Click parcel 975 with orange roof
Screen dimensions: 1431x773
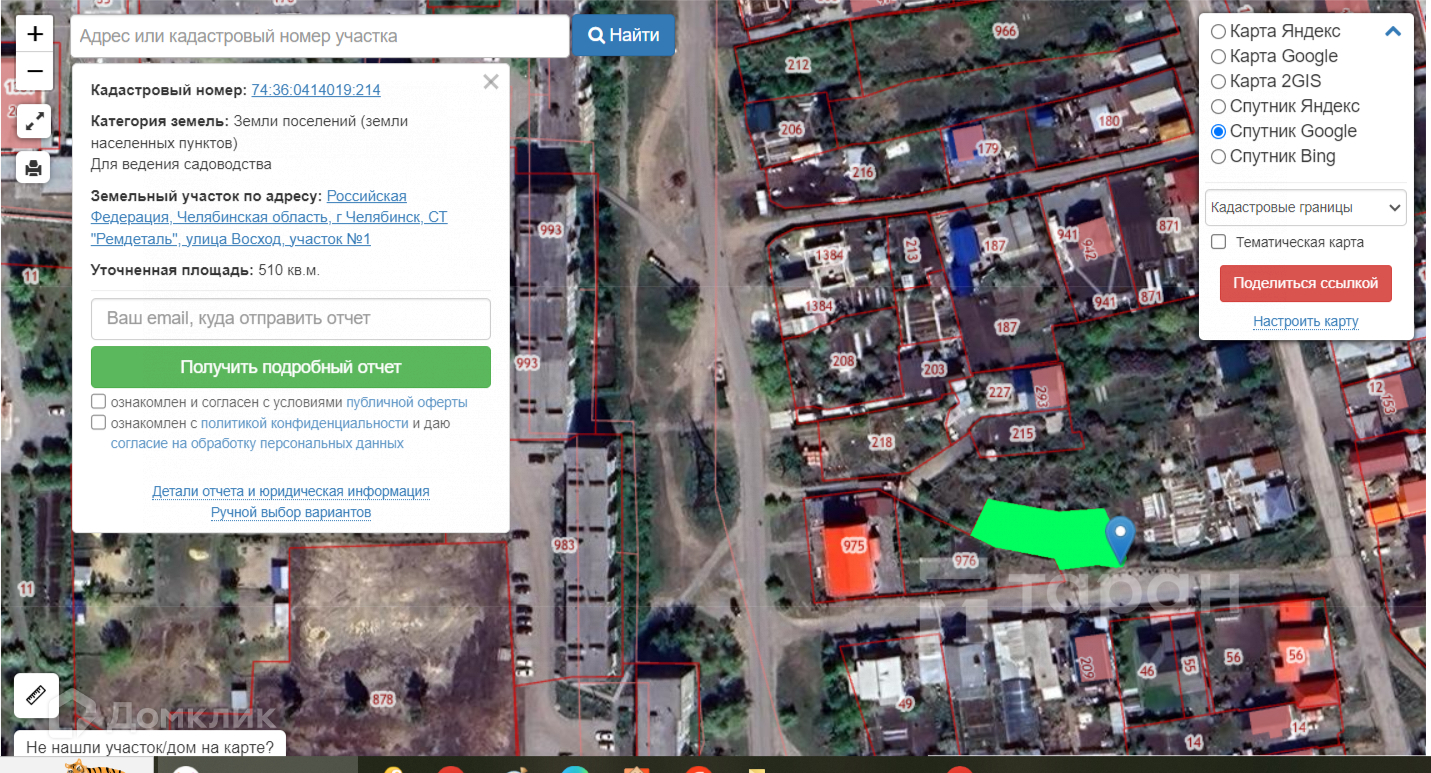(x=852, y=546)
